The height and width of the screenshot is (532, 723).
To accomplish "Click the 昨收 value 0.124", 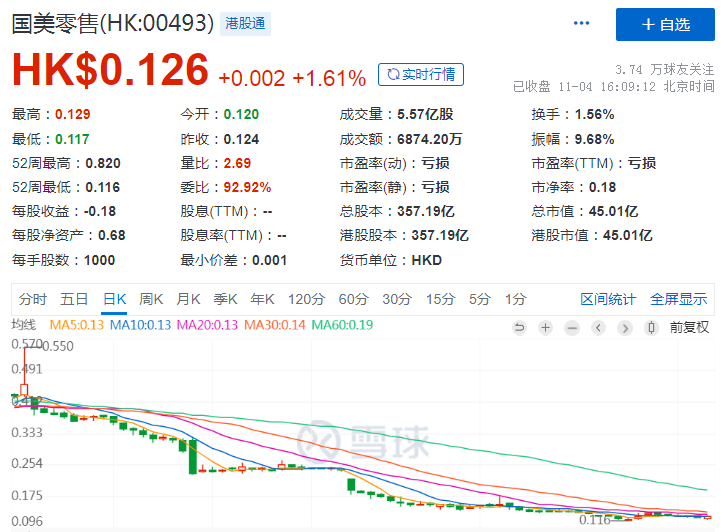I will click(x=241, y=139).
